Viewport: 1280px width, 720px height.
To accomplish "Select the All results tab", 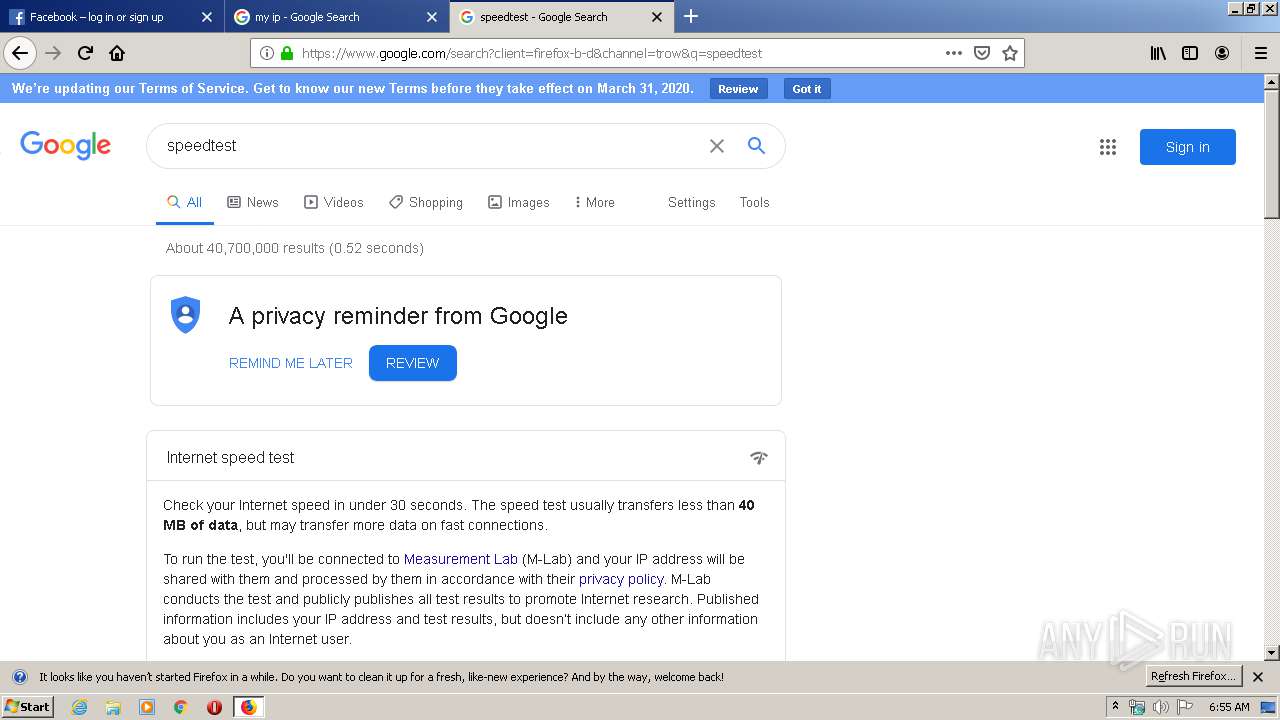I will pos(185,202).
